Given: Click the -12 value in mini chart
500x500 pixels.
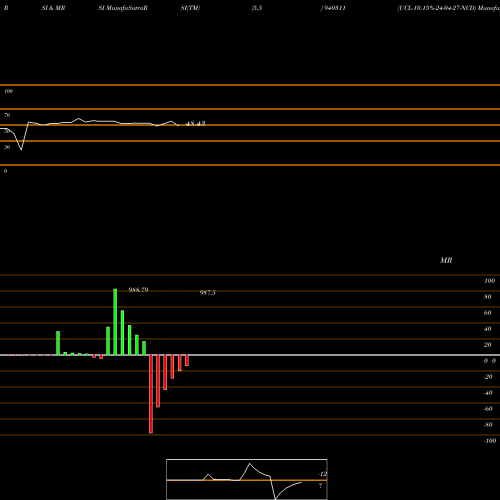Looking at the screenshot, I should [x=322, y=474].
